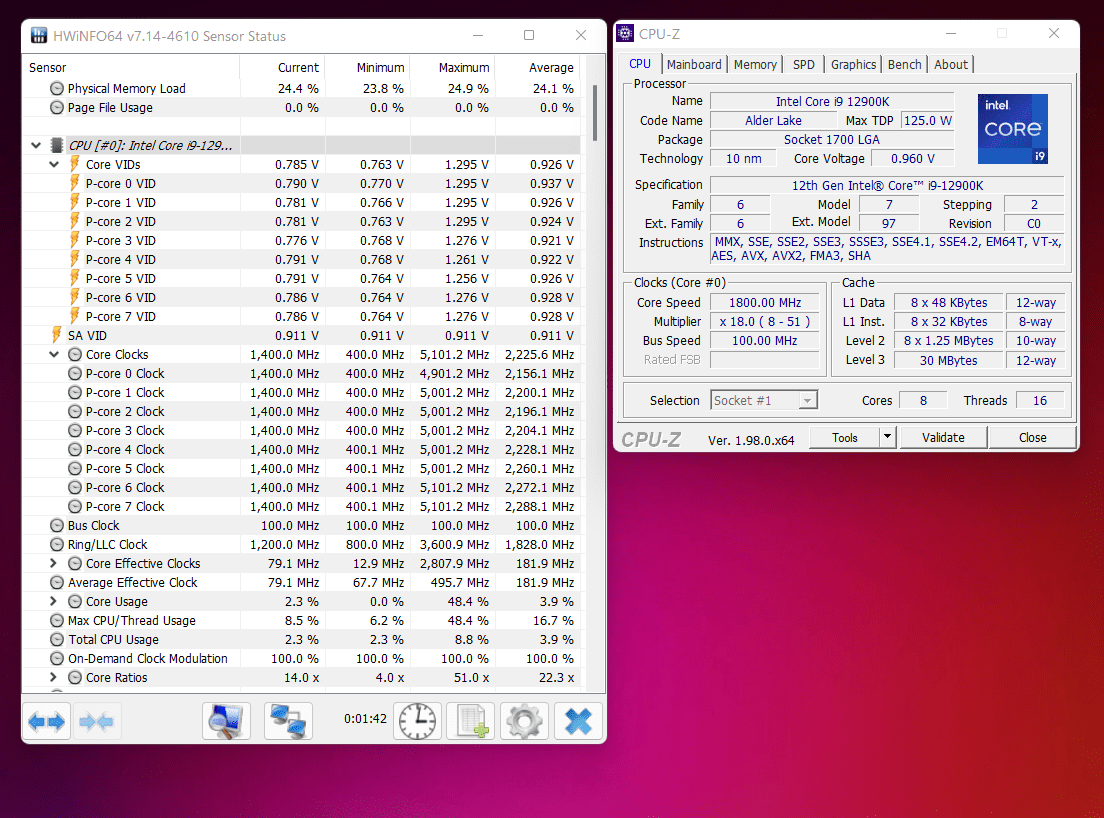
Task: Click the network remote connection icon in HWiNFO
Action: click(x=288, y=721)
